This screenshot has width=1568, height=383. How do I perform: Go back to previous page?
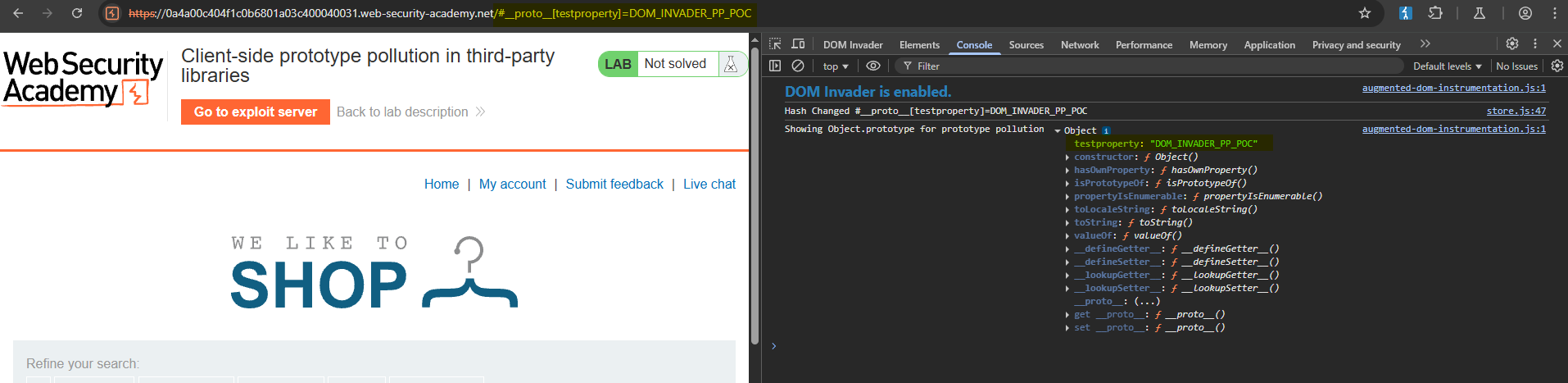point(18,13)
